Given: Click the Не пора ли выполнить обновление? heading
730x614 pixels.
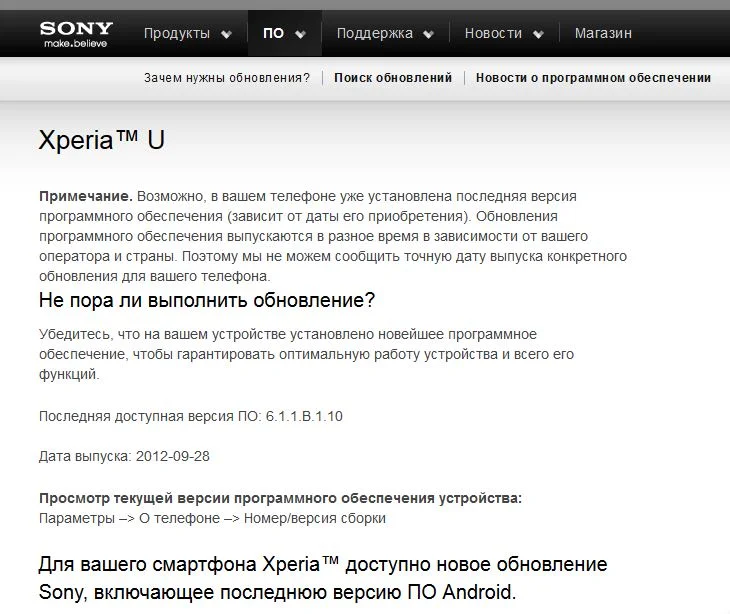Looking at the screenshot, I should (x=207, y=300).
